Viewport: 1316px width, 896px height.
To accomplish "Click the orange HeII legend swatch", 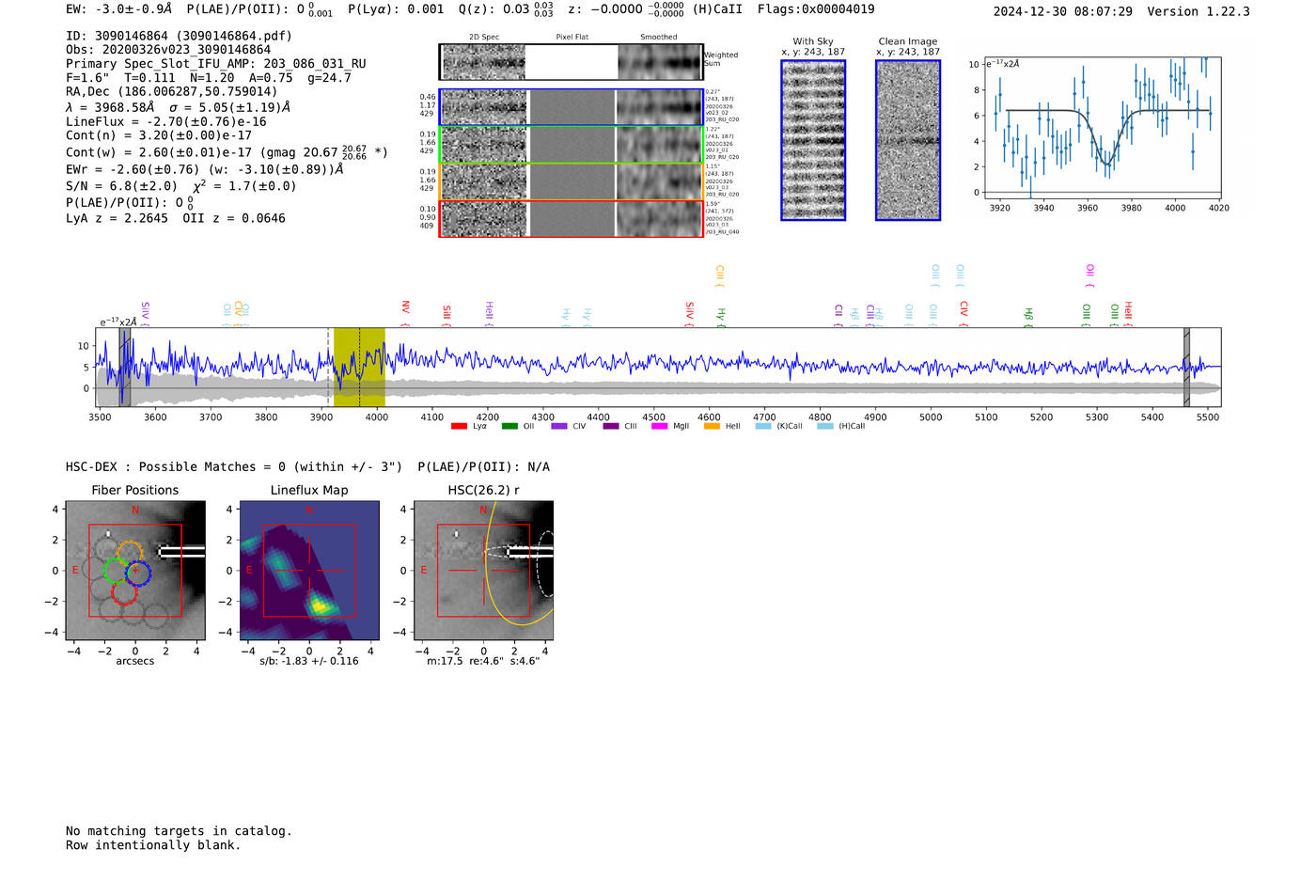I will [712, 427].
